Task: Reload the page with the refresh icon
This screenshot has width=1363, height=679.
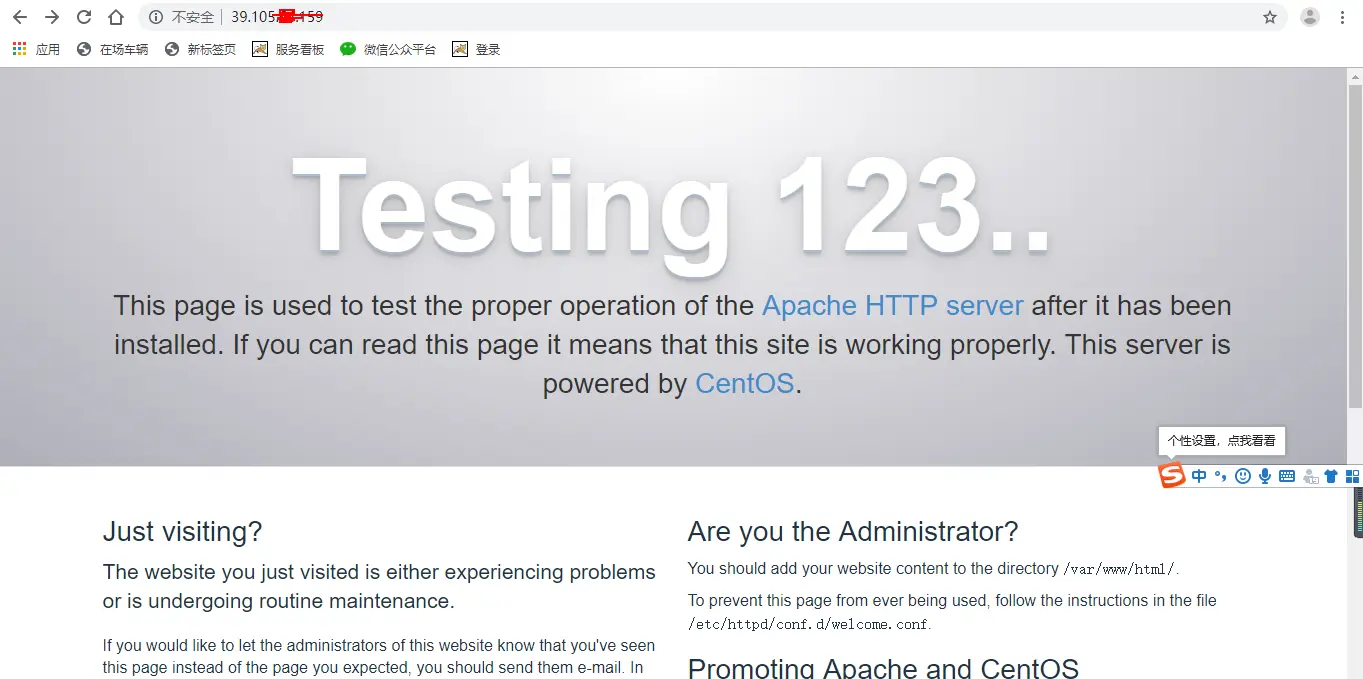Action: pos(84,17)
